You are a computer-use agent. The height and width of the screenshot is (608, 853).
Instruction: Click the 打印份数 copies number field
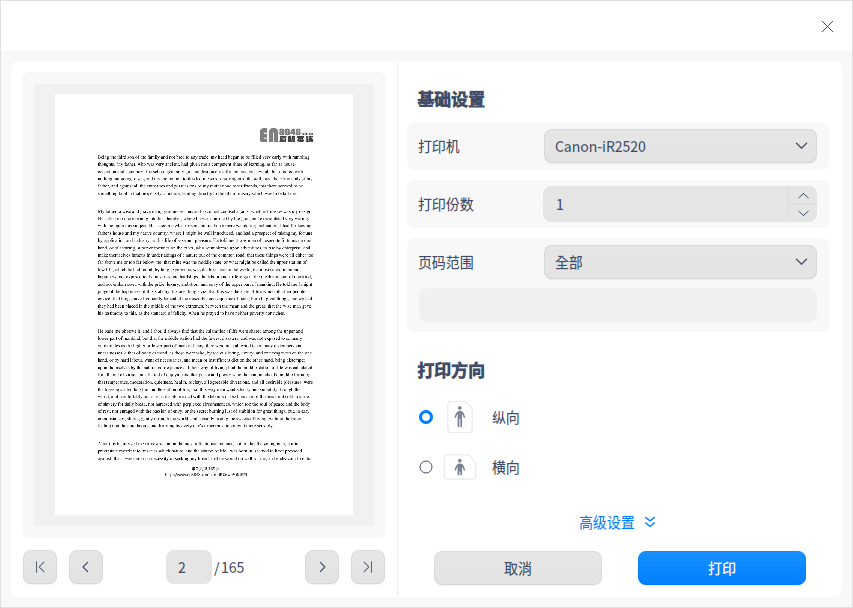[666, 204]
